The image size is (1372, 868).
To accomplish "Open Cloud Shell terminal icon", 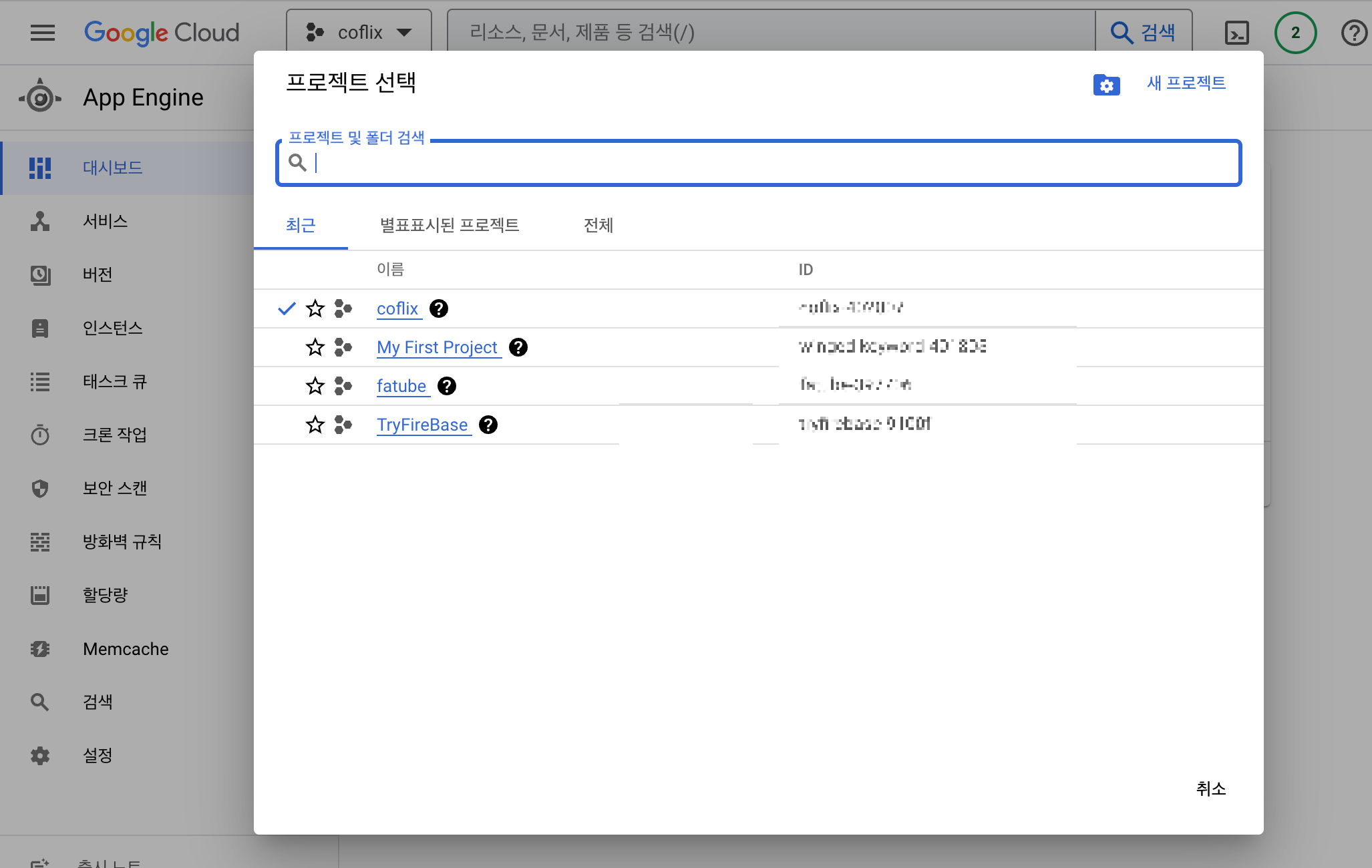I will [x=1236, y=33].
